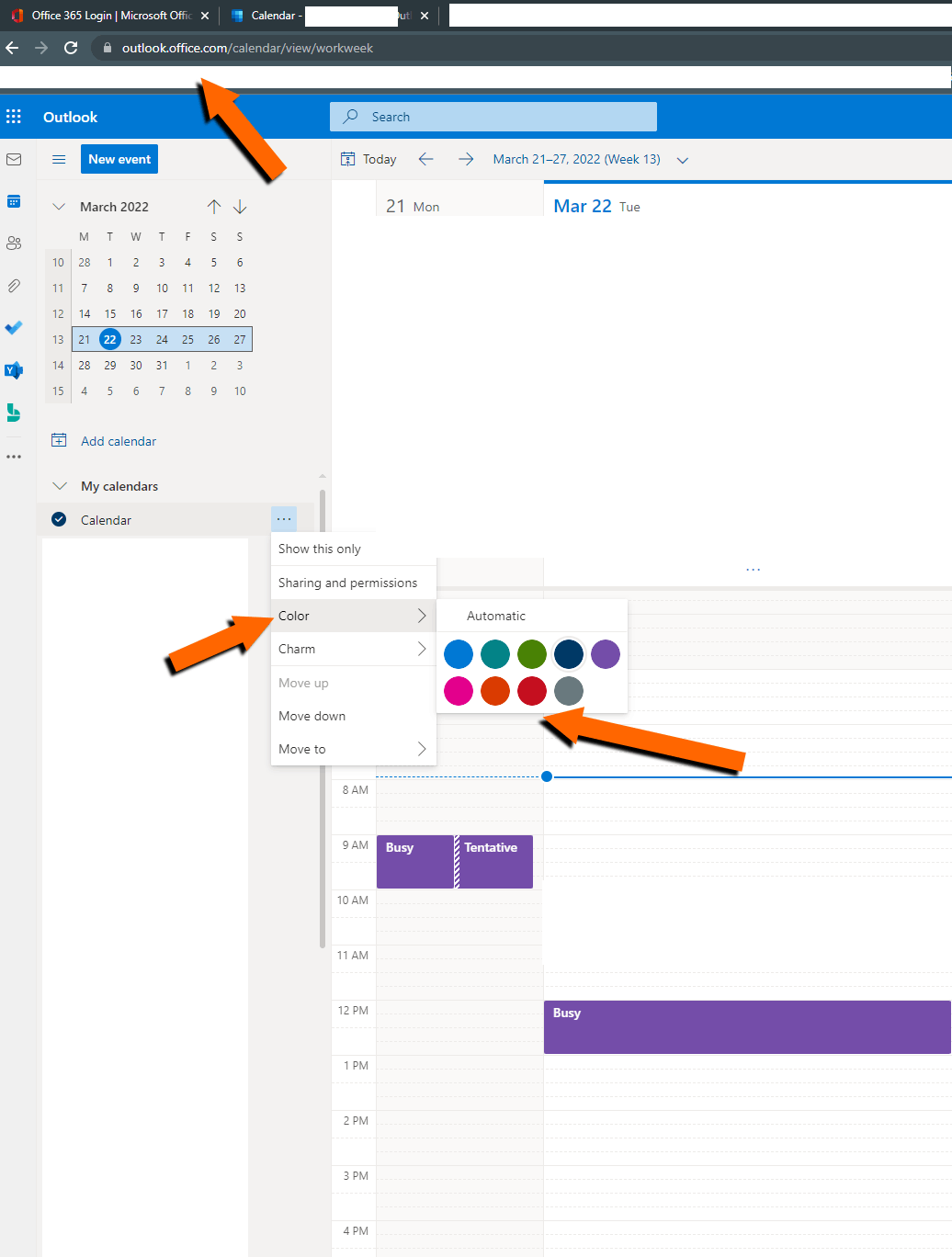Screen dimensions: 952x1257
Task: Open the more apps ellipsis in the left rail
Action: [14, 457]
